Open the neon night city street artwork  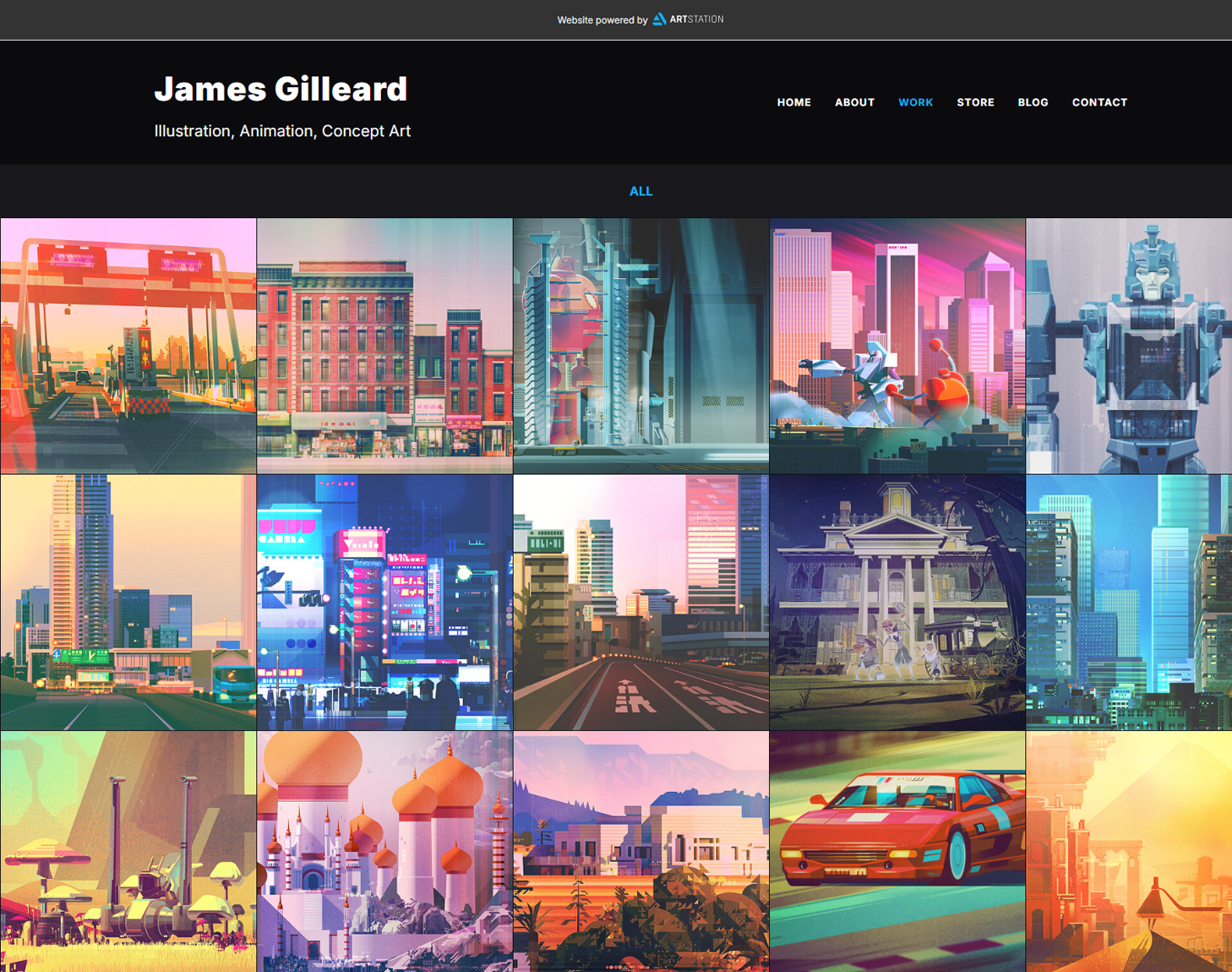[384, 602]
